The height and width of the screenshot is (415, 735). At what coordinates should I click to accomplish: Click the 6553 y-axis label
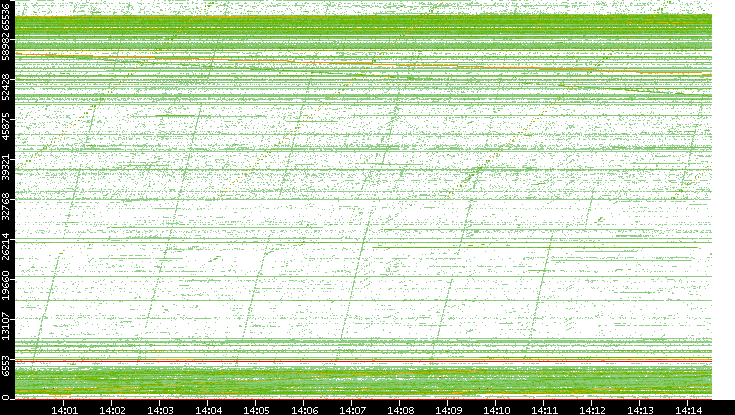[x=5, y=365]
